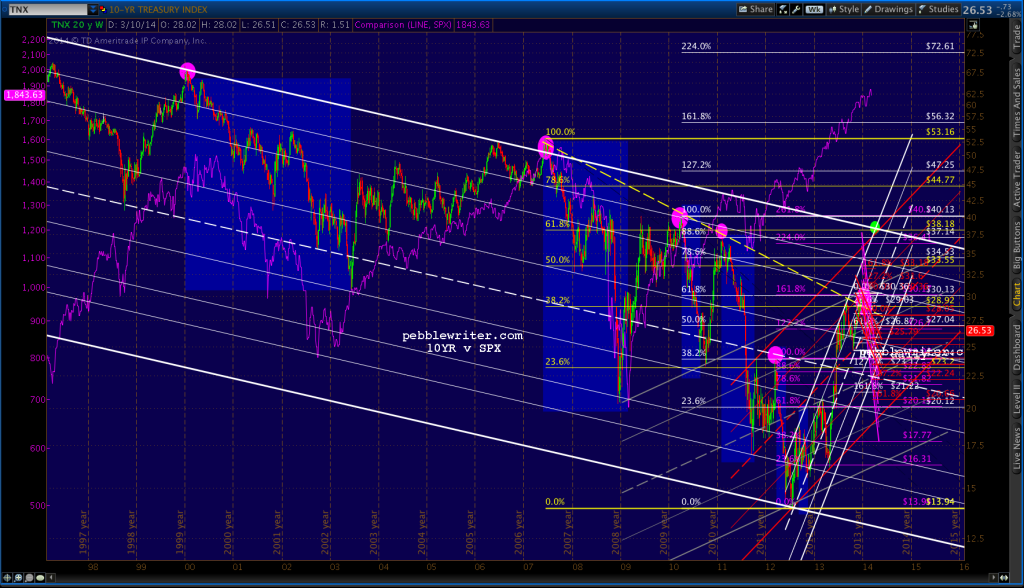Open the Drawings menu
Screen dimensions: 1024x588
coord(888,9)
